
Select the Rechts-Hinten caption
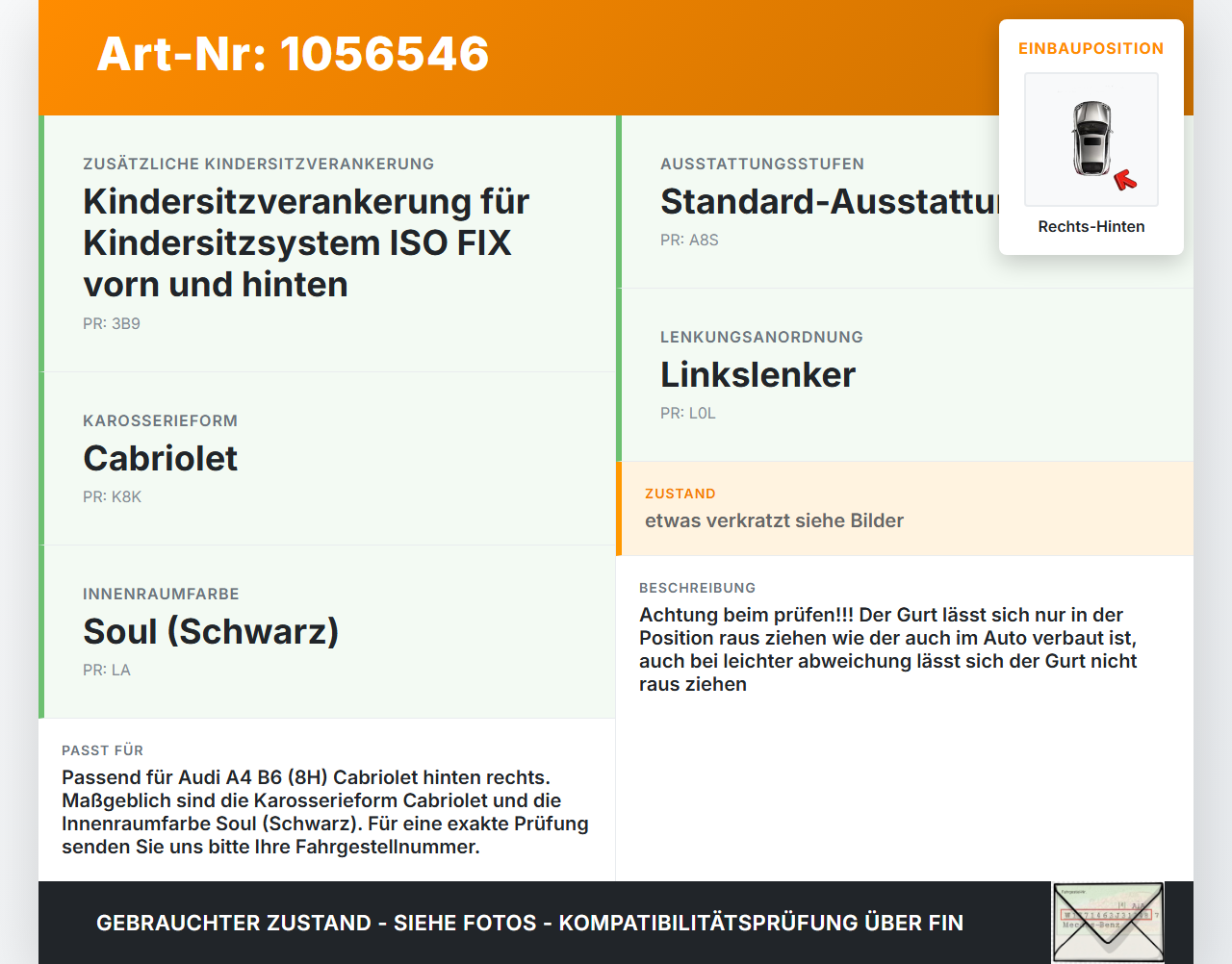click(1091, 226)
